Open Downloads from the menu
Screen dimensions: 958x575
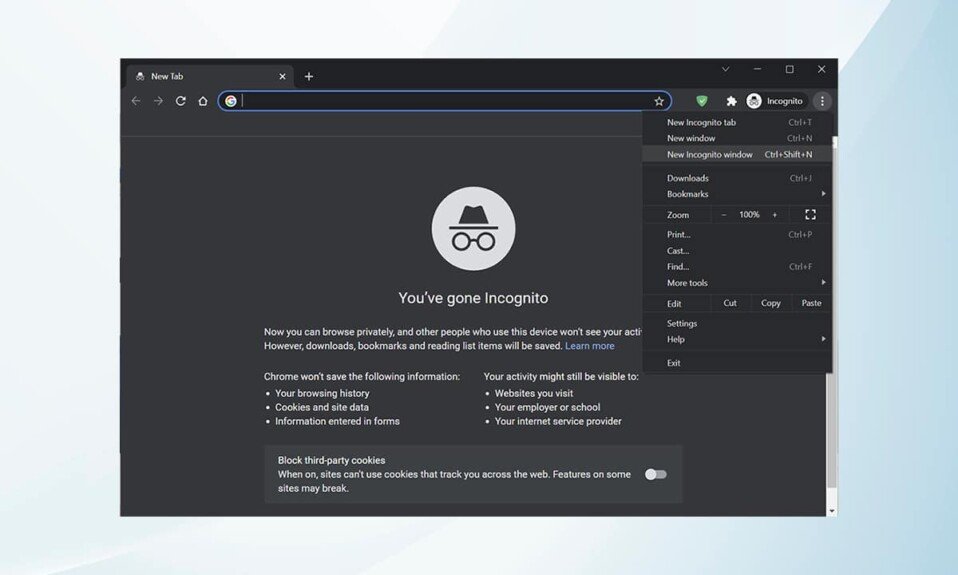point(688,178)
